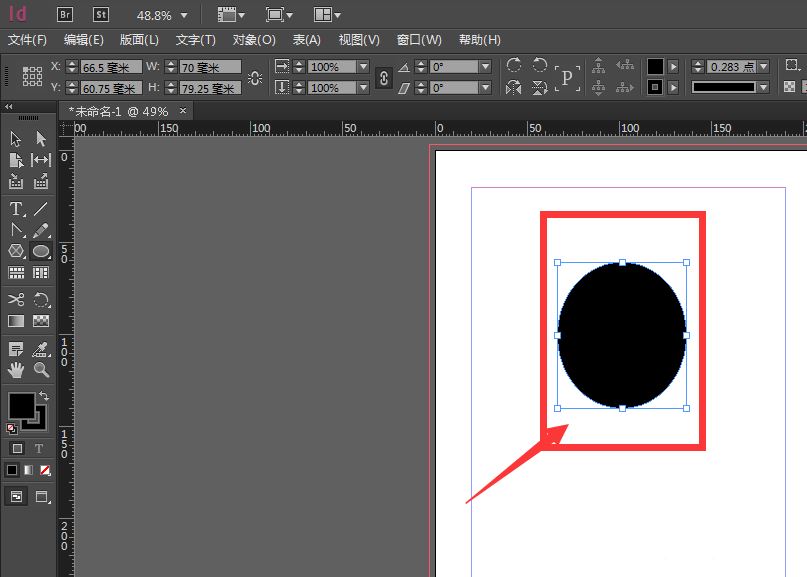
Task: Open the 文字(T) menu
Action: click(196, 40)
